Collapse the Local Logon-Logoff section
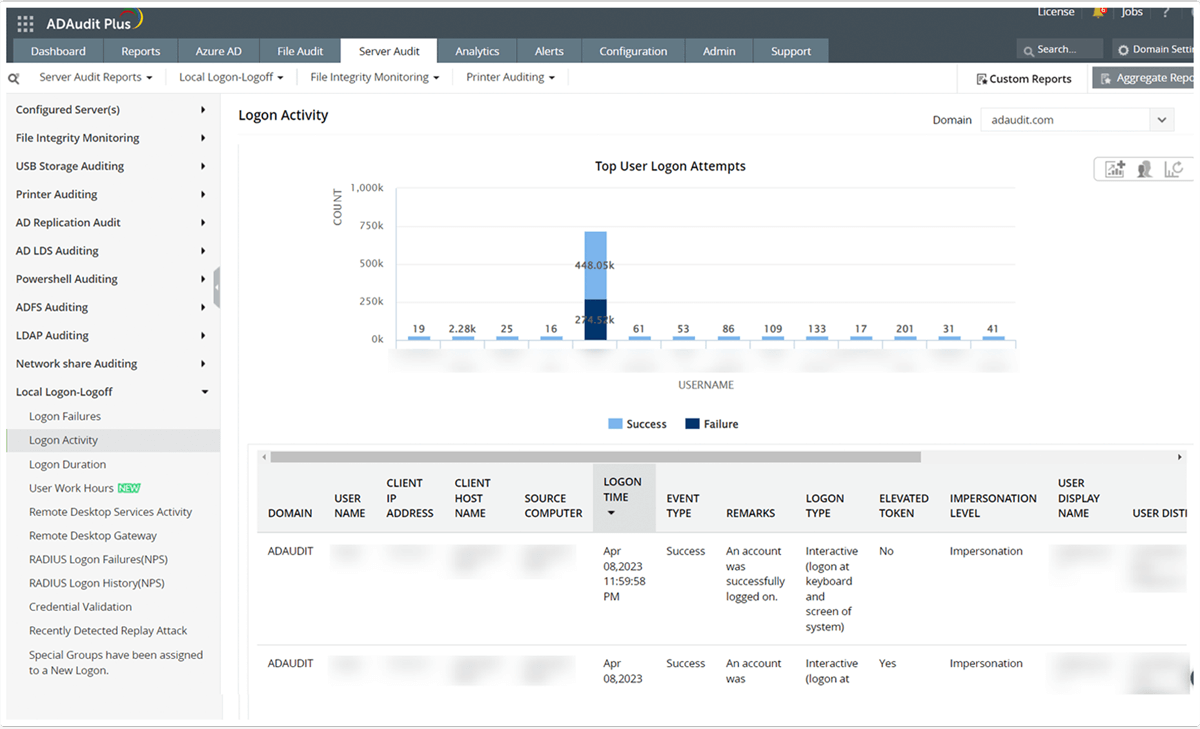This screenshot has width=1200, height=729. pyautogui.click(x=204, y=391)
